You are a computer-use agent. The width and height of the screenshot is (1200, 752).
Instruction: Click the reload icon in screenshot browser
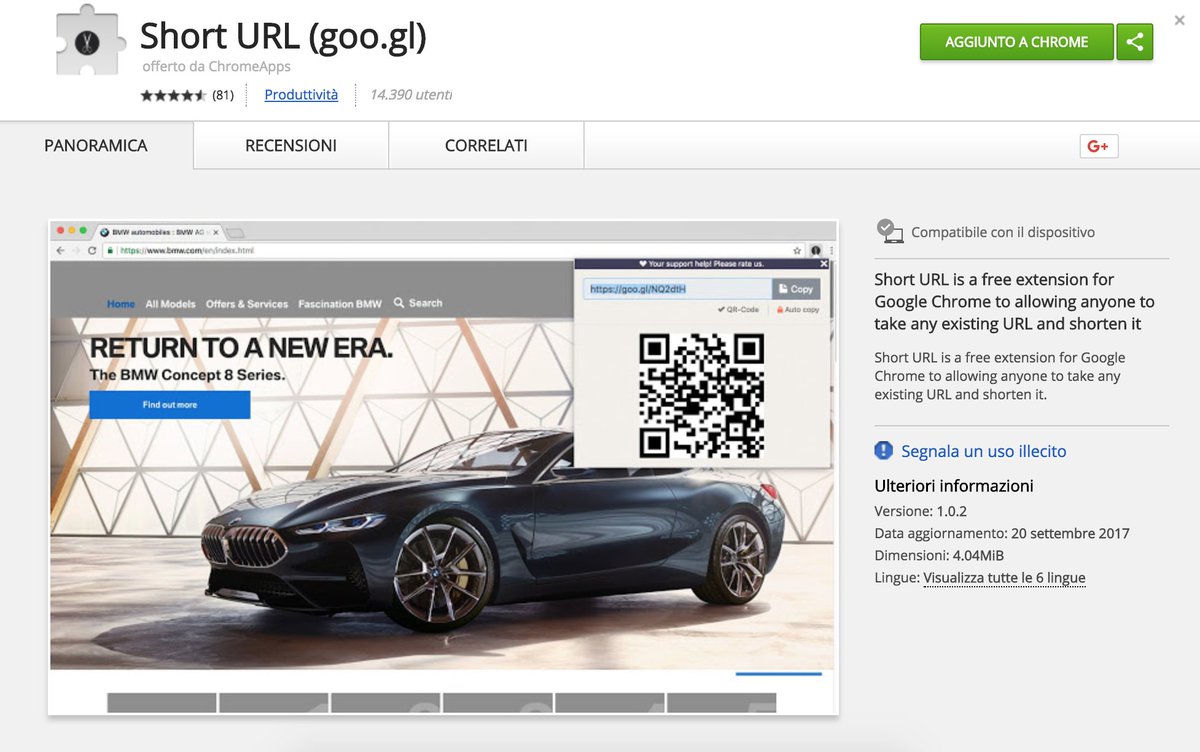[x=92, y=250]
